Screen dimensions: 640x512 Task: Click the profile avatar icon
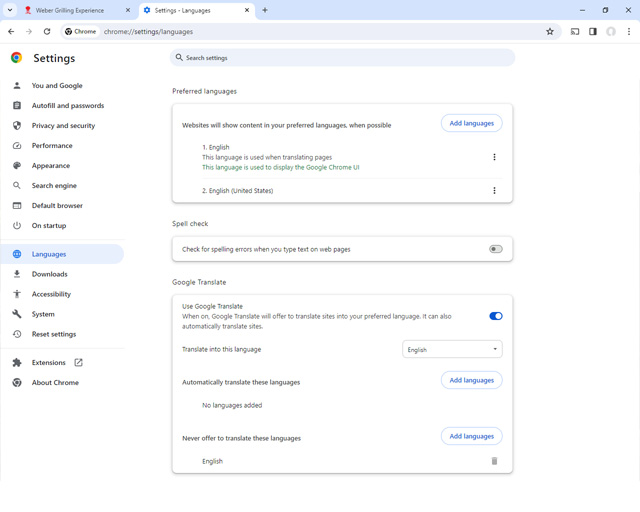[611, 31]
